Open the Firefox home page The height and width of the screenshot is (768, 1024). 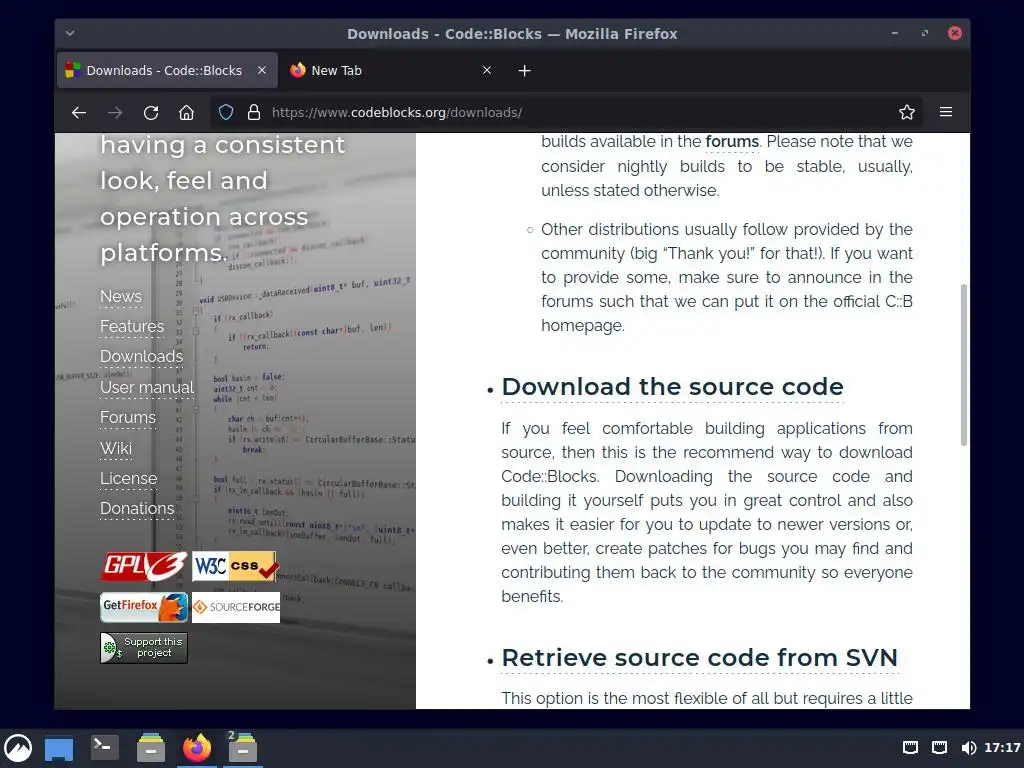coord(187,112)
